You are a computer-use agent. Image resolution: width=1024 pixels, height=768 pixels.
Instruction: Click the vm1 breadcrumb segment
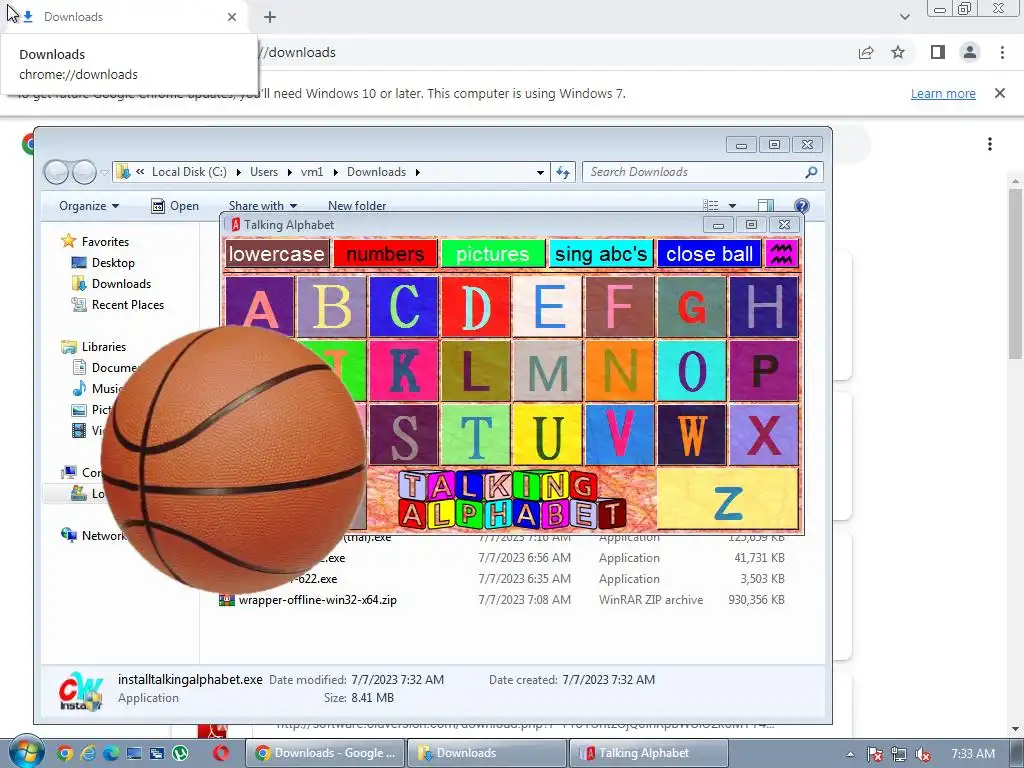312,172
